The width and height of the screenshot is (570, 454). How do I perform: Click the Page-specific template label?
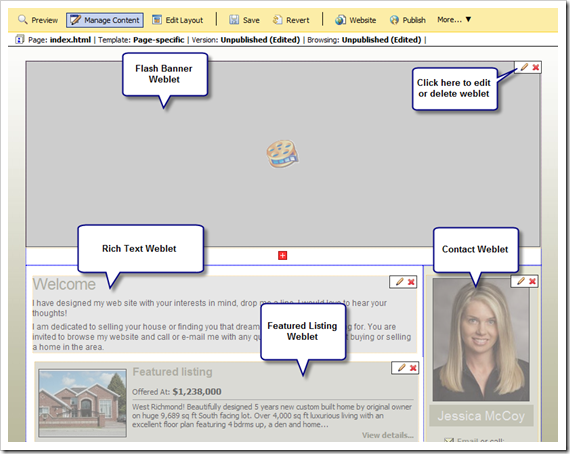click(158, 40)
